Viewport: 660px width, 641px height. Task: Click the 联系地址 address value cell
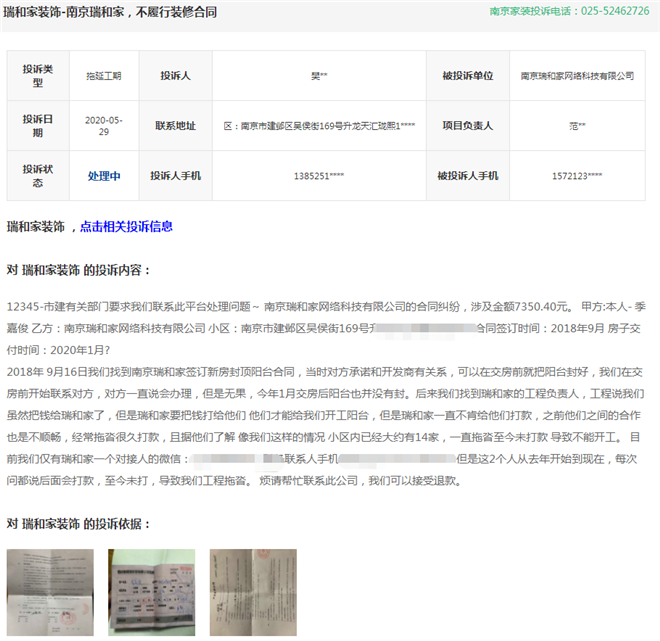point(319,126)
